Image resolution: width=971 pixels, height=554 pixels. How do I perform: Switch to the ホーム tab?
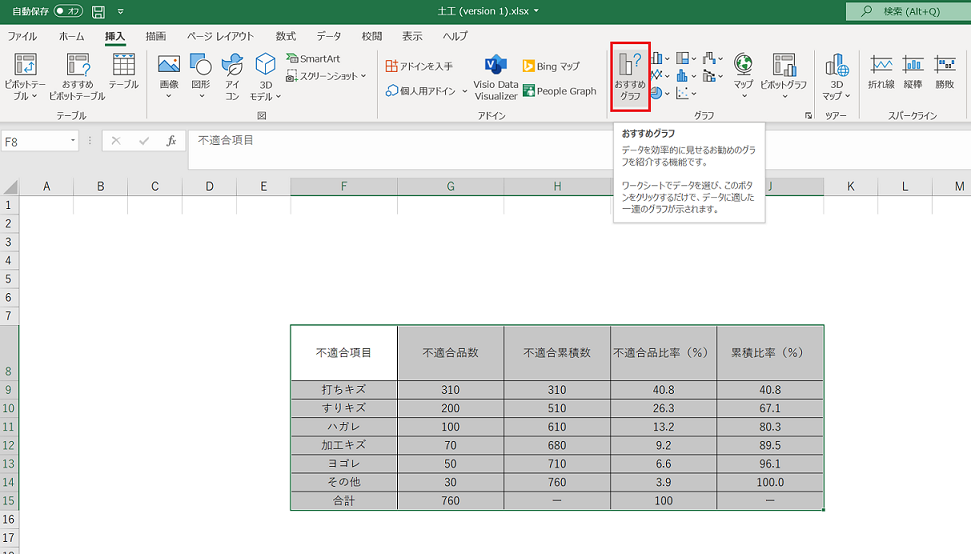[72, 36]
